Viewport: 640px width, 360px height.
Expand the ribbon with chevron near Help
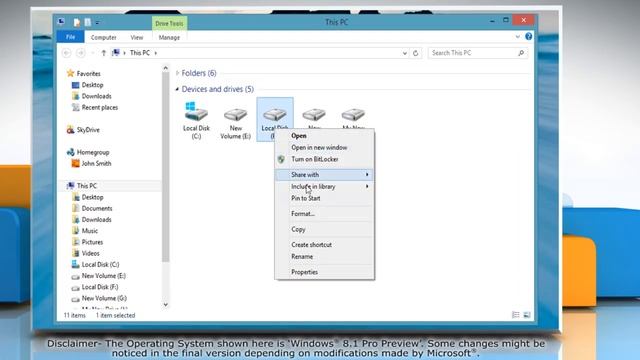coord(518,37)
